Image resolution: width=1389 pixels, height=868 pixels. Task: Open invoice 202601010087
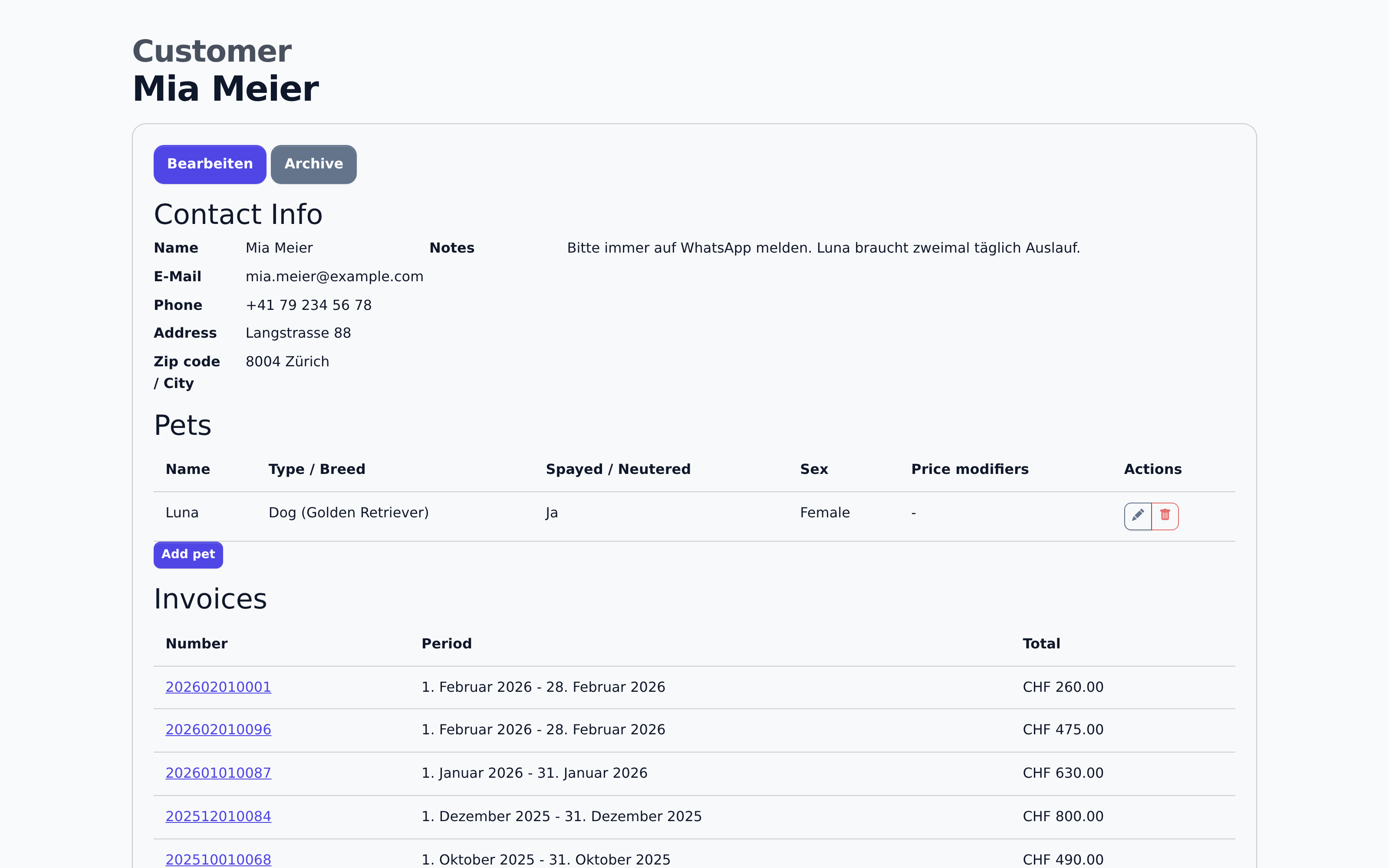click(218, 773)
